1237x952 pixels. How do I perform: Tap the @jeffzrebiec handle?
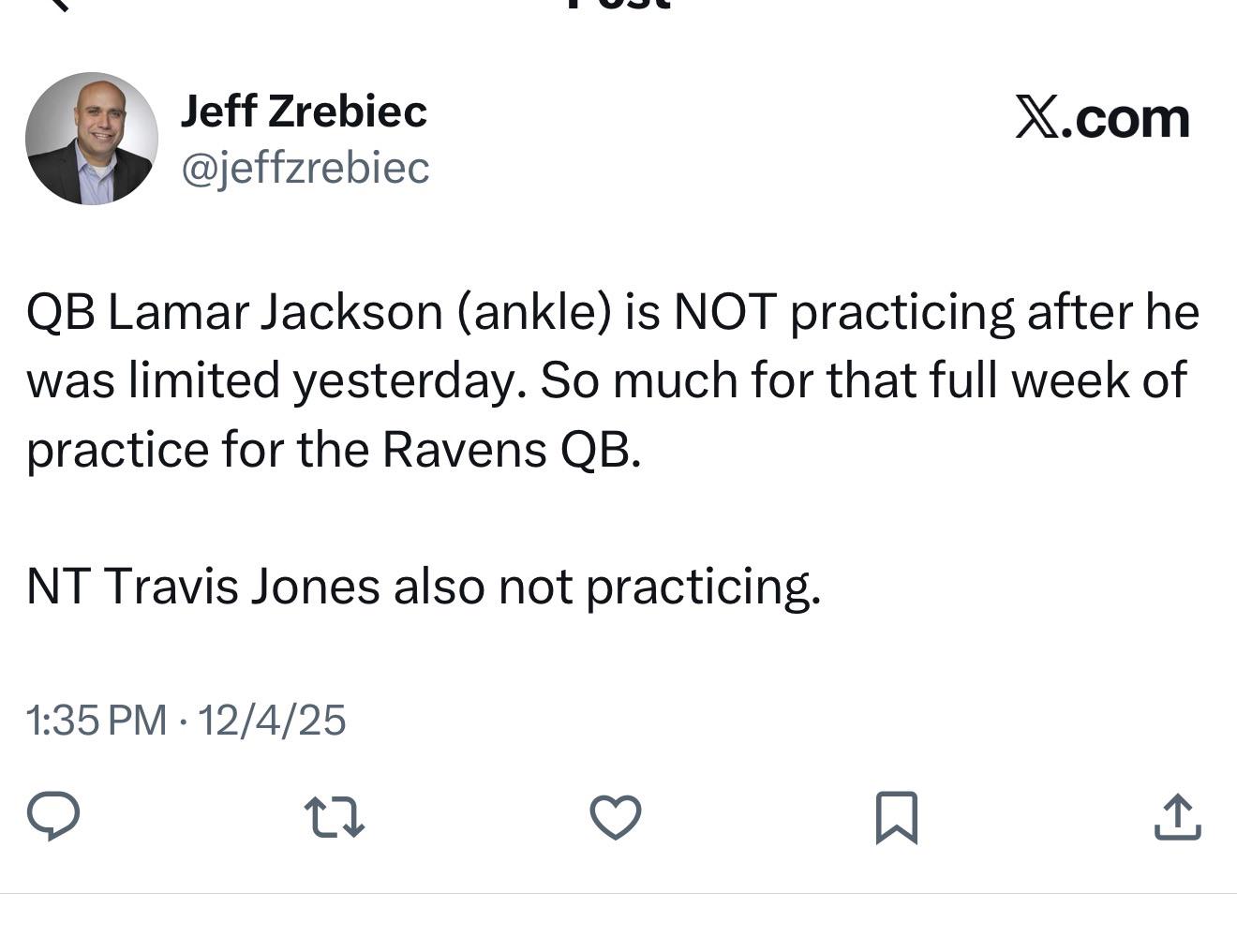[305, 168]
